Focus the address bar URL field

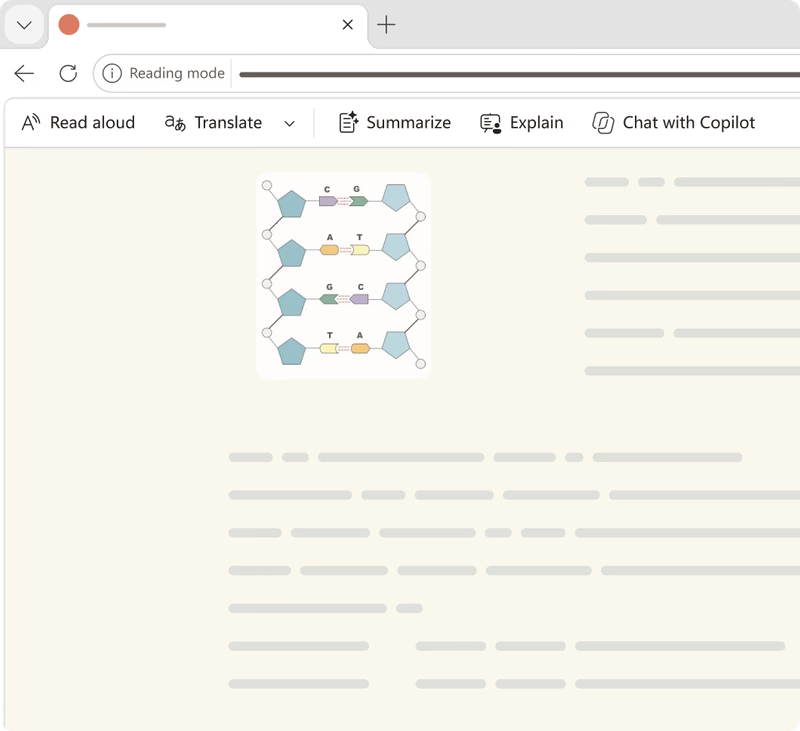(519, 74)
